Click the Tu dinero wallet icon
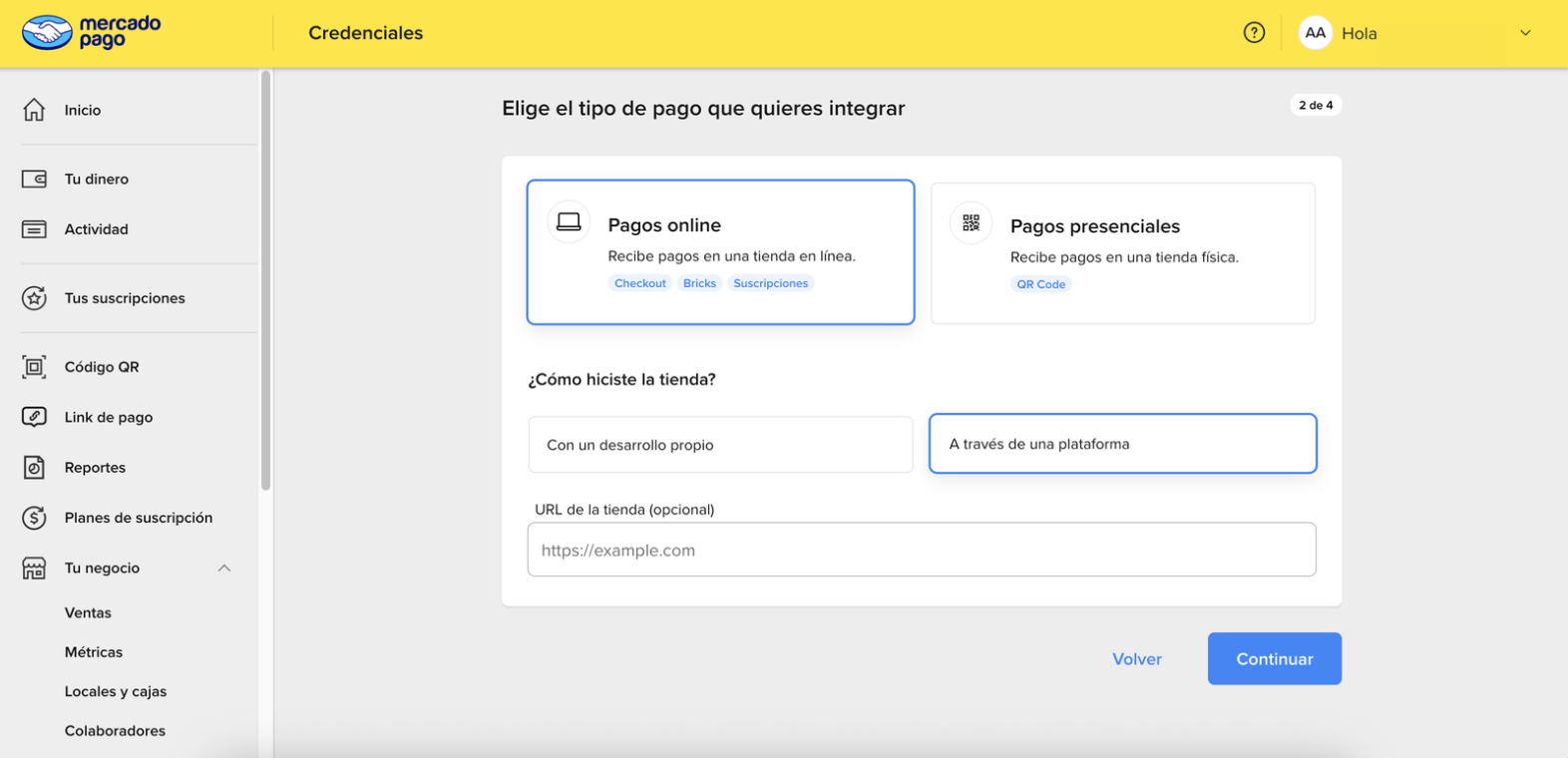1568x760 pixels. (34, 180)
